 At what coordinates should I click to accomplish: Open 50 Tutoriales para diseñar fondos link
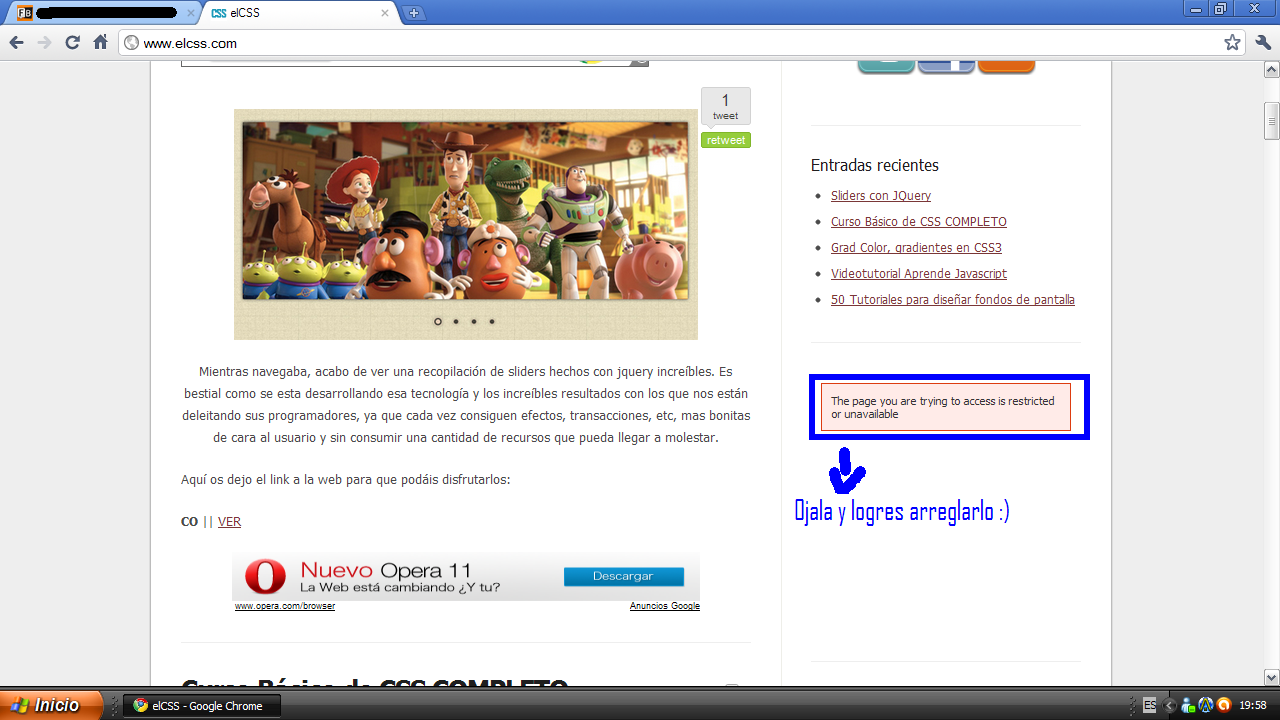pyautogui.click(x=953, y=300)
